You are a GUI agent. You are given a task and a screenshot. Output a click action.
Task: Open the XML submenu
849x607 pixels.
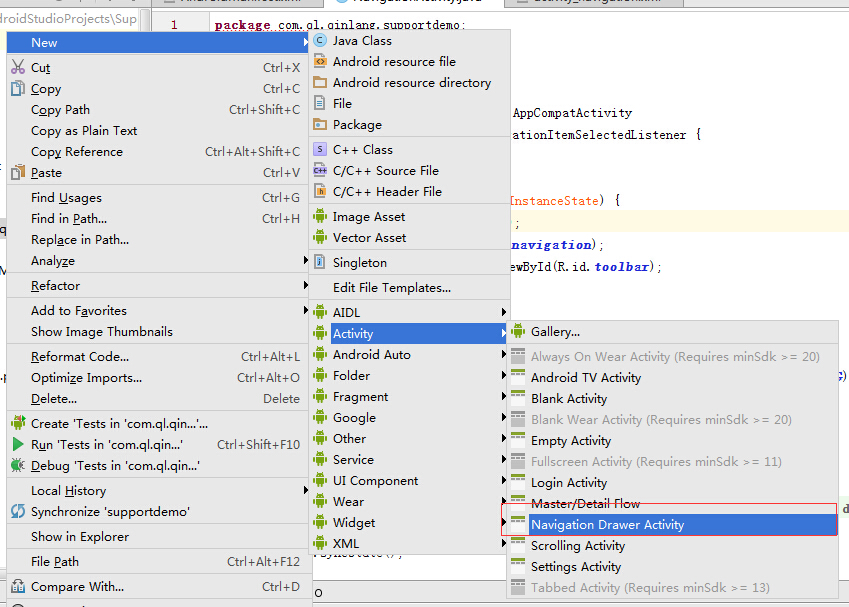pos(410,543)
